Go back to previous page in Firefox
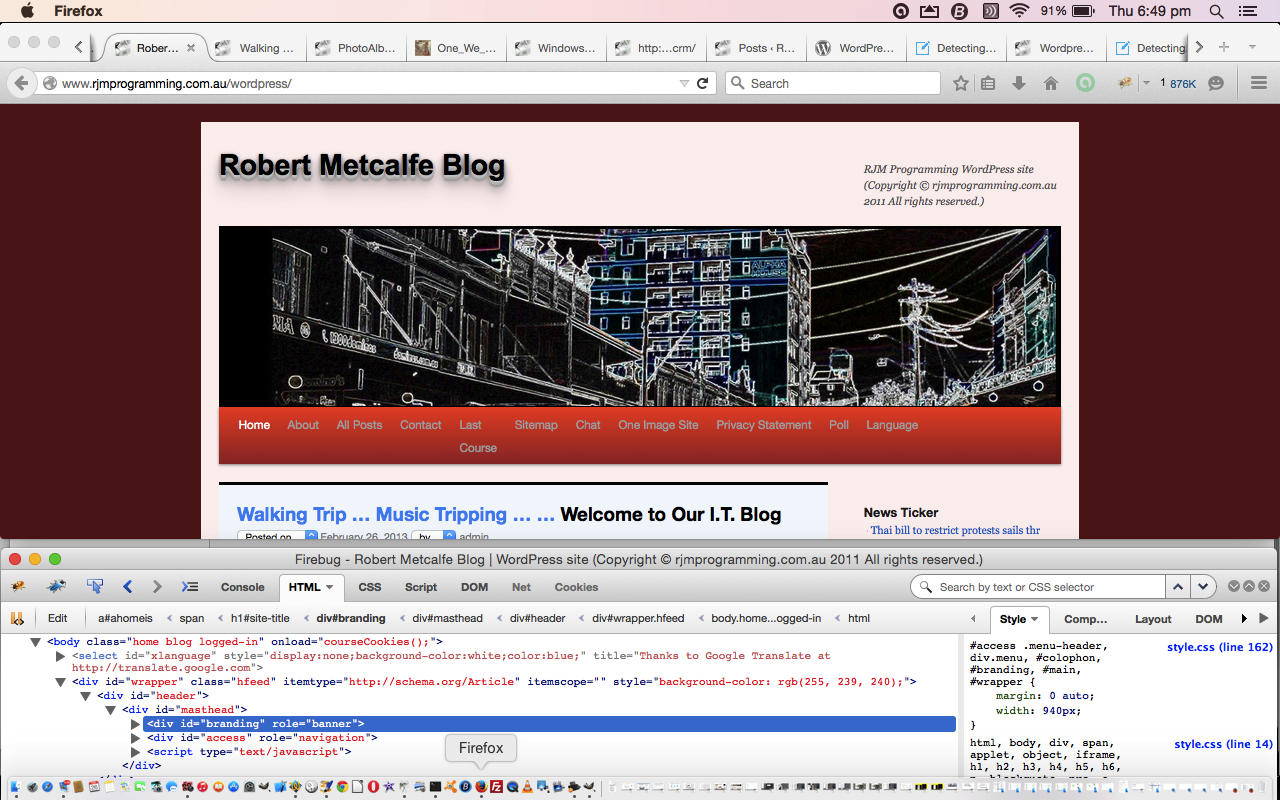 [x=22, y=83]
